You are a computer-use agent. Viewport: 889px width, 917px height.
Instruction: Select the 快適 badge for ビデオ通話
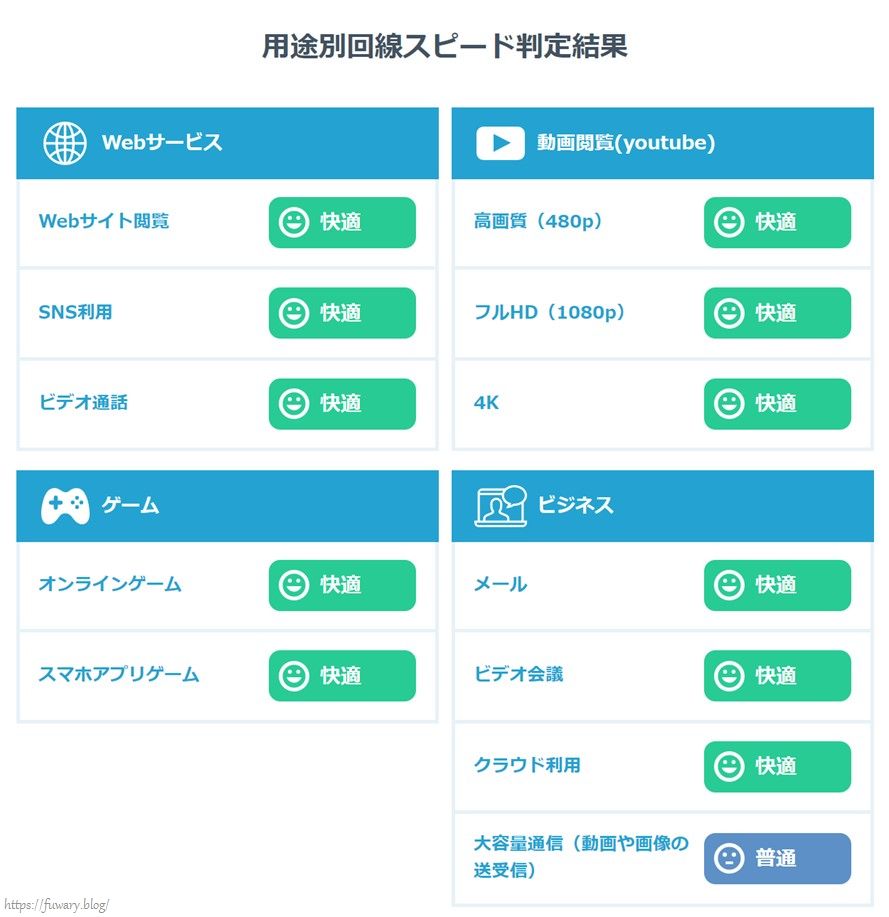point(342,404)
